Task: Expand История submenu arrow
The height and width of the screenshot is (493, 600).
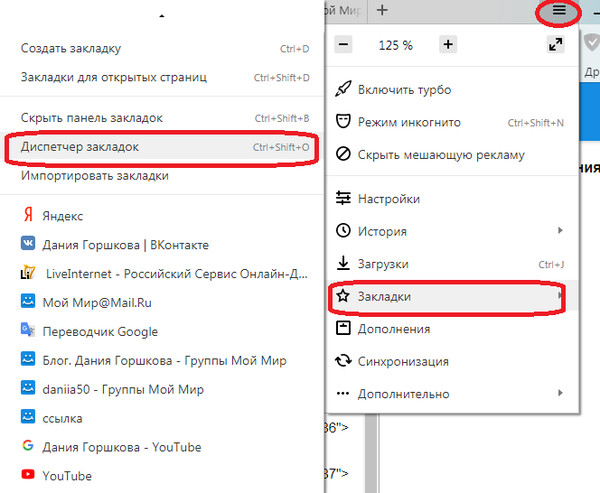Action: tap(560, 230)
